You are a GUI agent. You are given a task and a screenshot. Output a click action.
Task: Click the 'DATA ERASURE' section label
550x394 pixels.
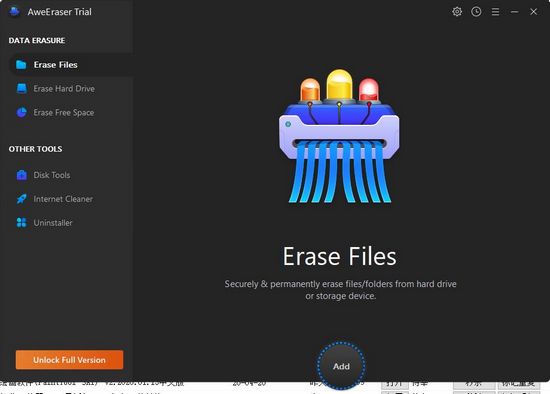37,41
